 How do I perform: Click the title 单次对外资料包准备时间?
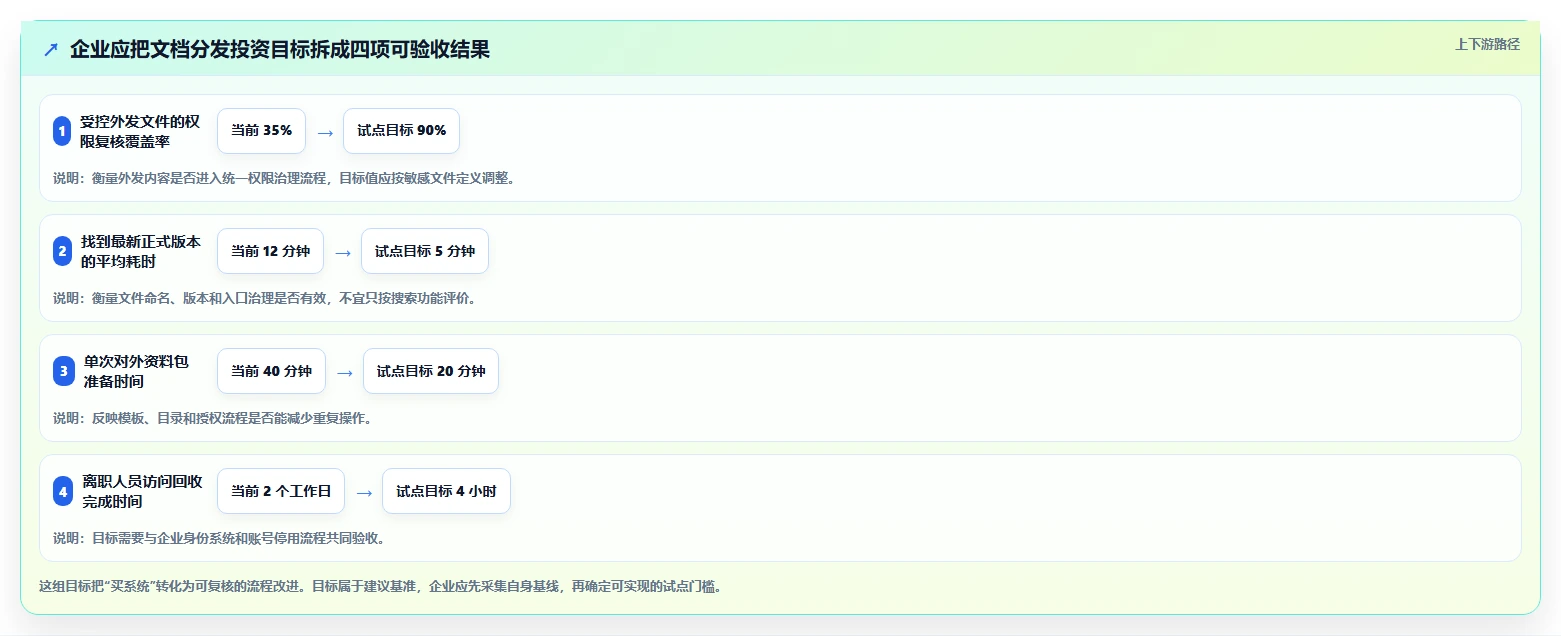pos(136,371)
